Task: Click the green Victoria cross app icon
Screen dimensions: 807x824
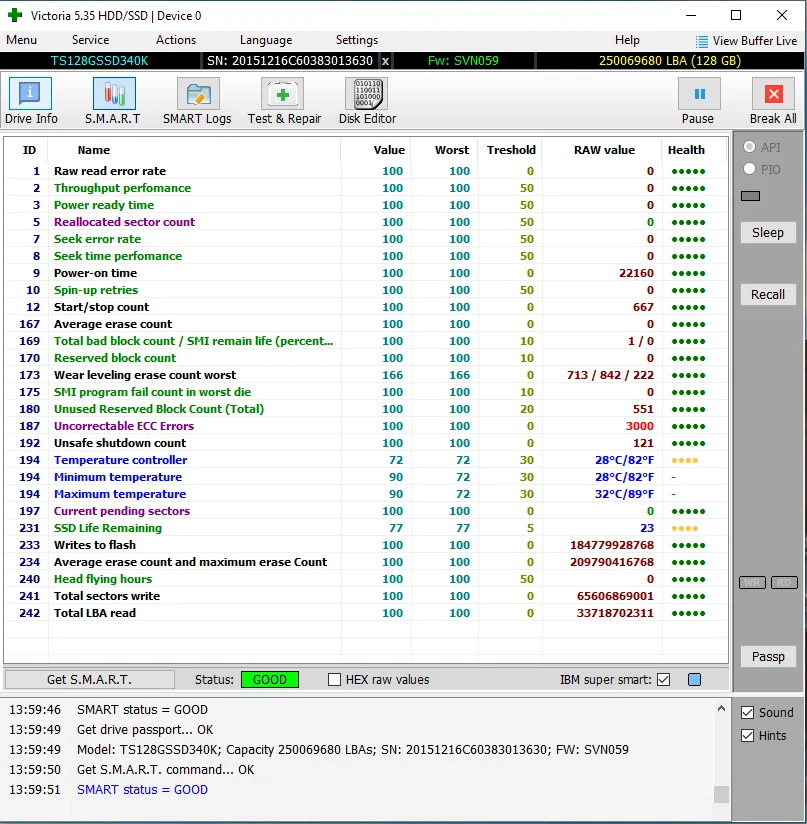Action: pos(15,15)
